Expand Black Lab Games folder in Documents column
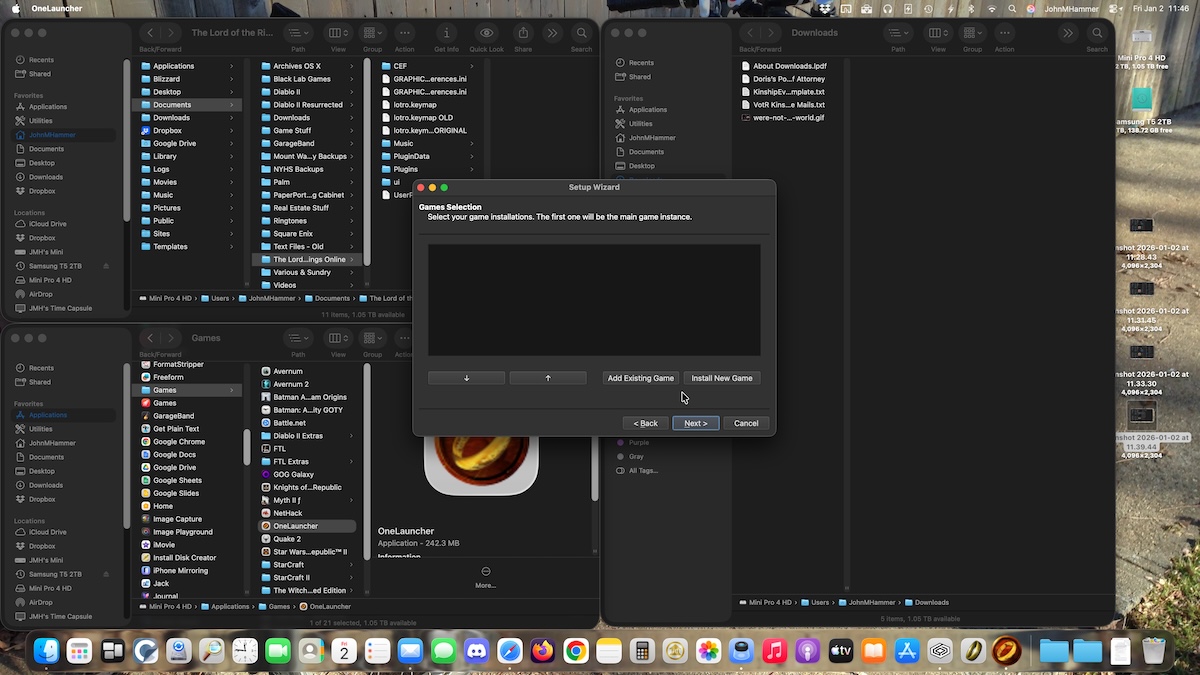 point(352,79)
